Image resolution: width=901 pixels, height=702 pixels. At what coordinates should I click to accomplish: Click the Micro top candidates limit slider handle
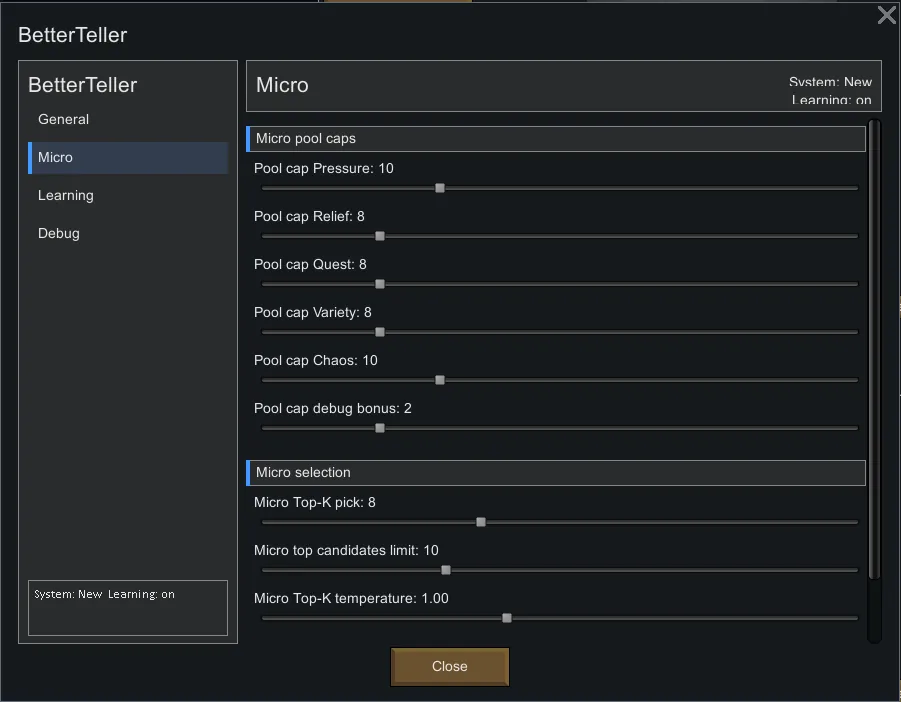[446, 570]
